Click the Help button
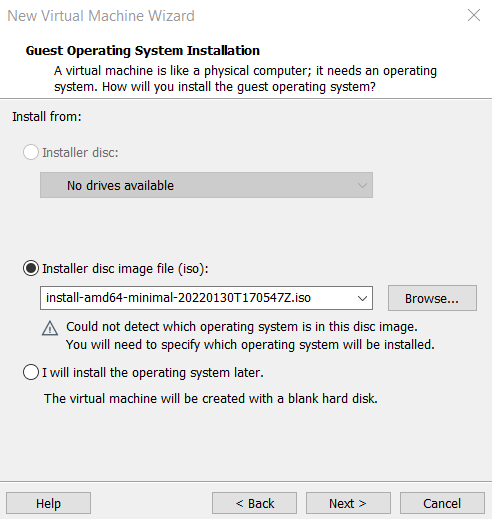This screenshot has width=492, height=519. [48, 503]
